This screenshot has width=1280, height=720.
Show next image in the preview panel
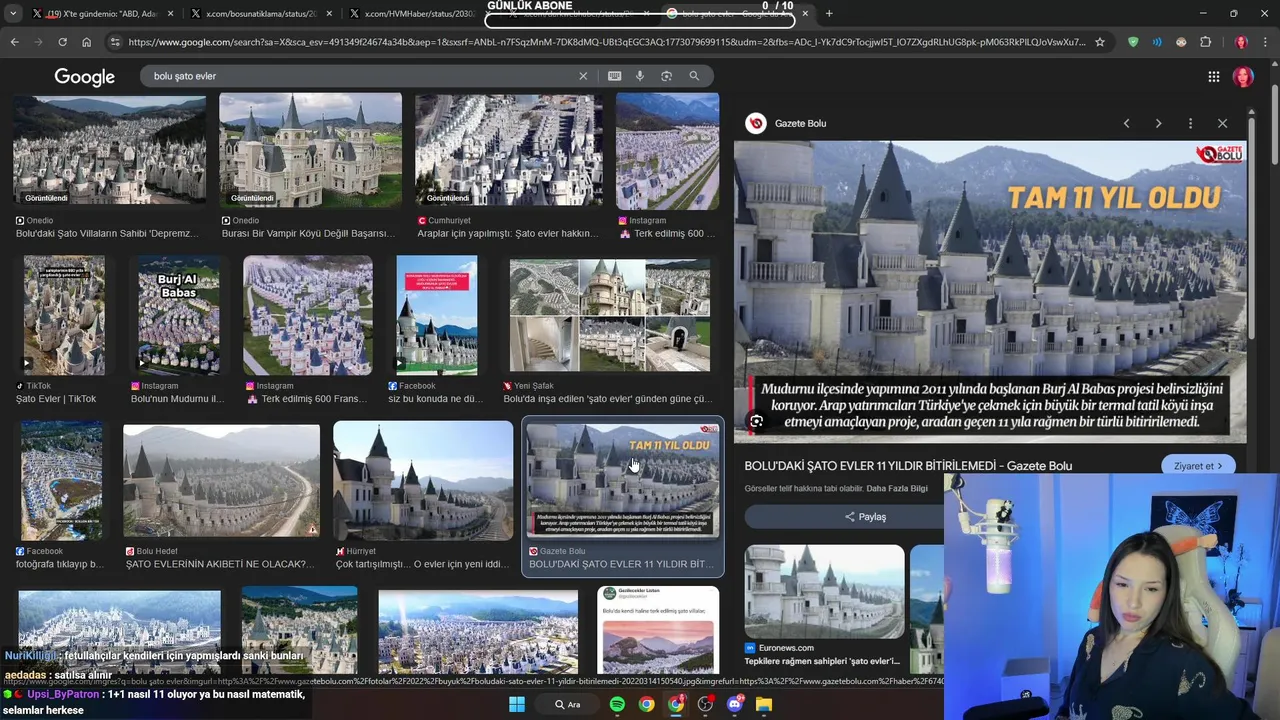(x=1158, y=123)
